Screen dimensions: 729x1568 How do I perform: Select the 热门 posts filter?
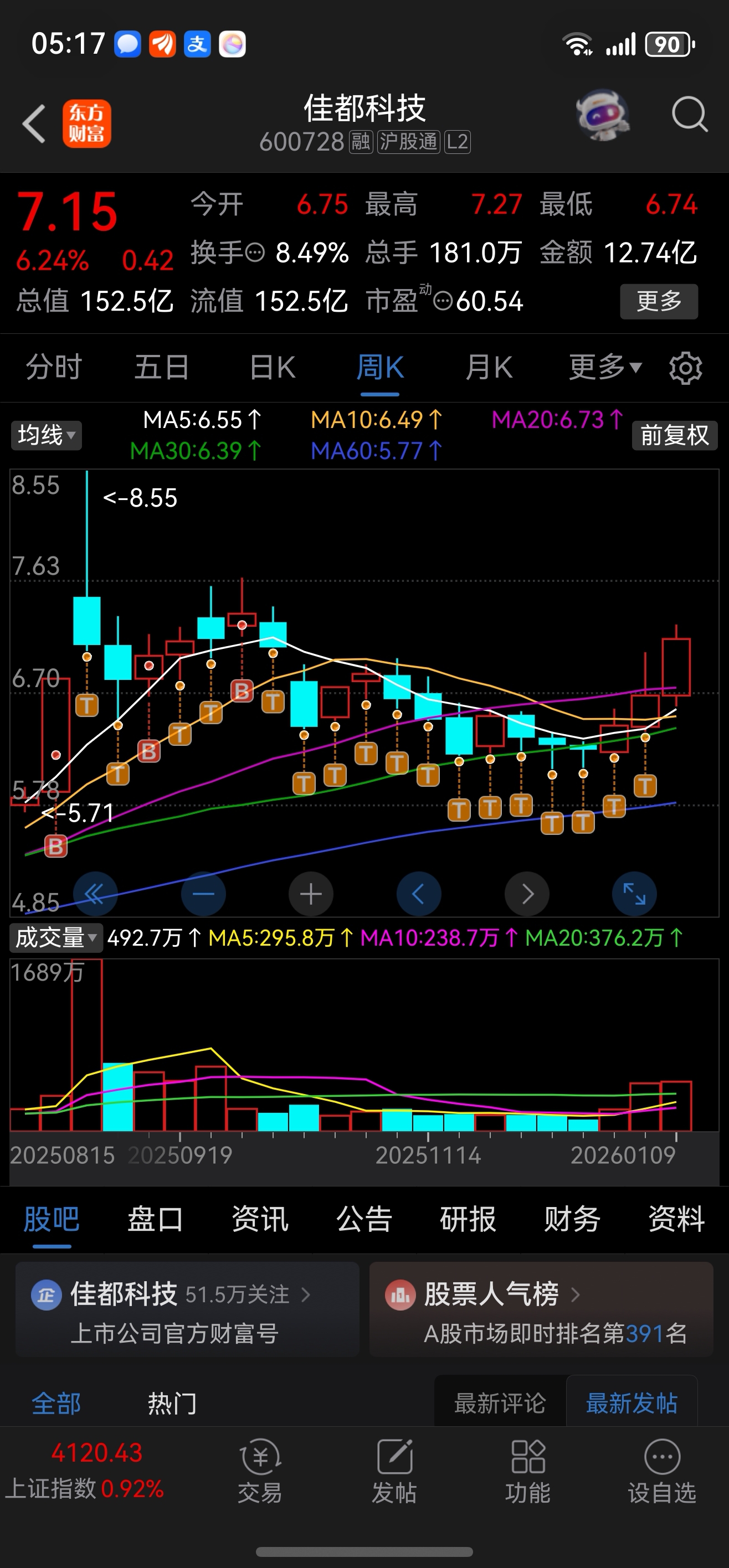pos(172,1403)
